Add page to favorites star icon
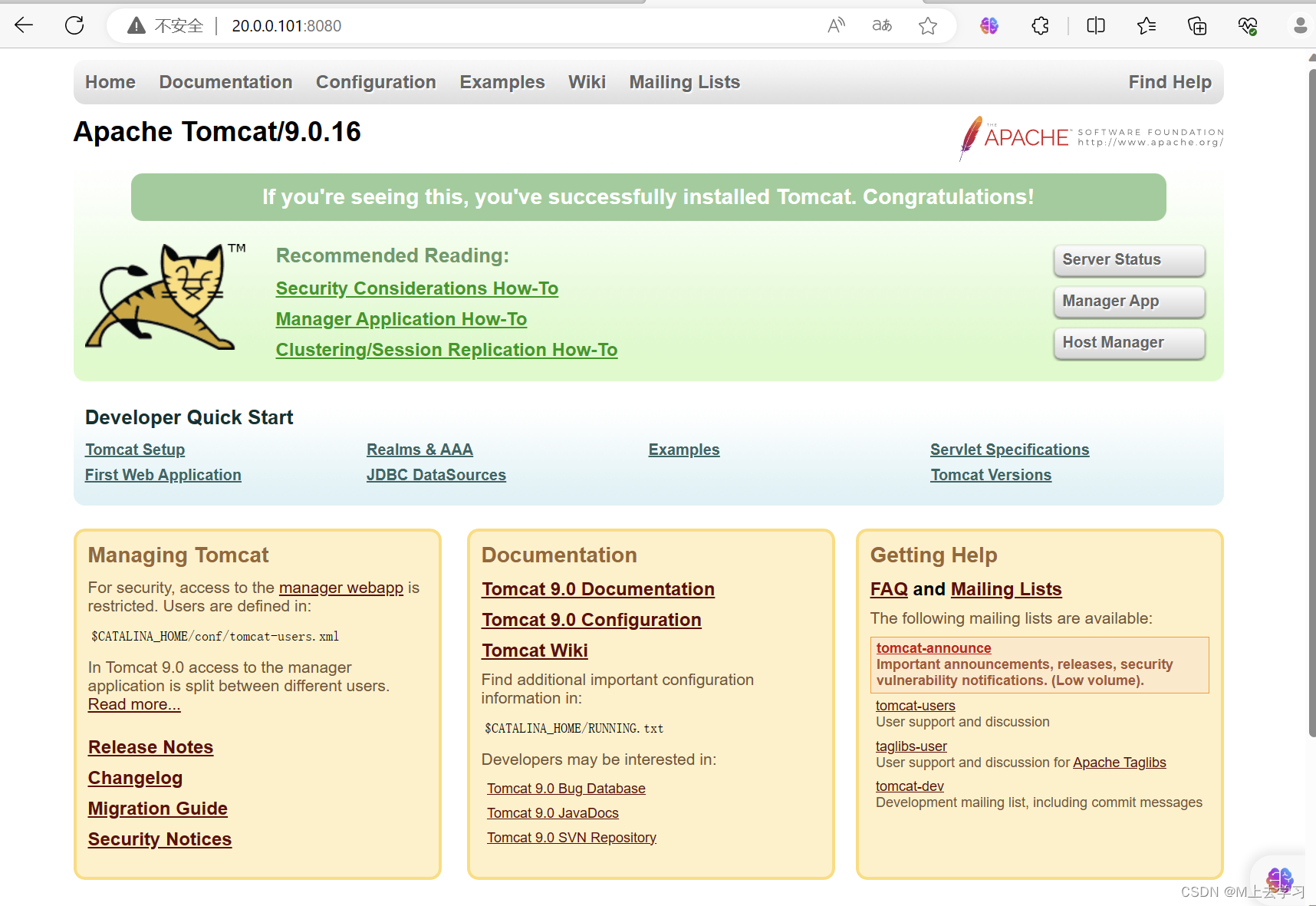 [928, 26]
